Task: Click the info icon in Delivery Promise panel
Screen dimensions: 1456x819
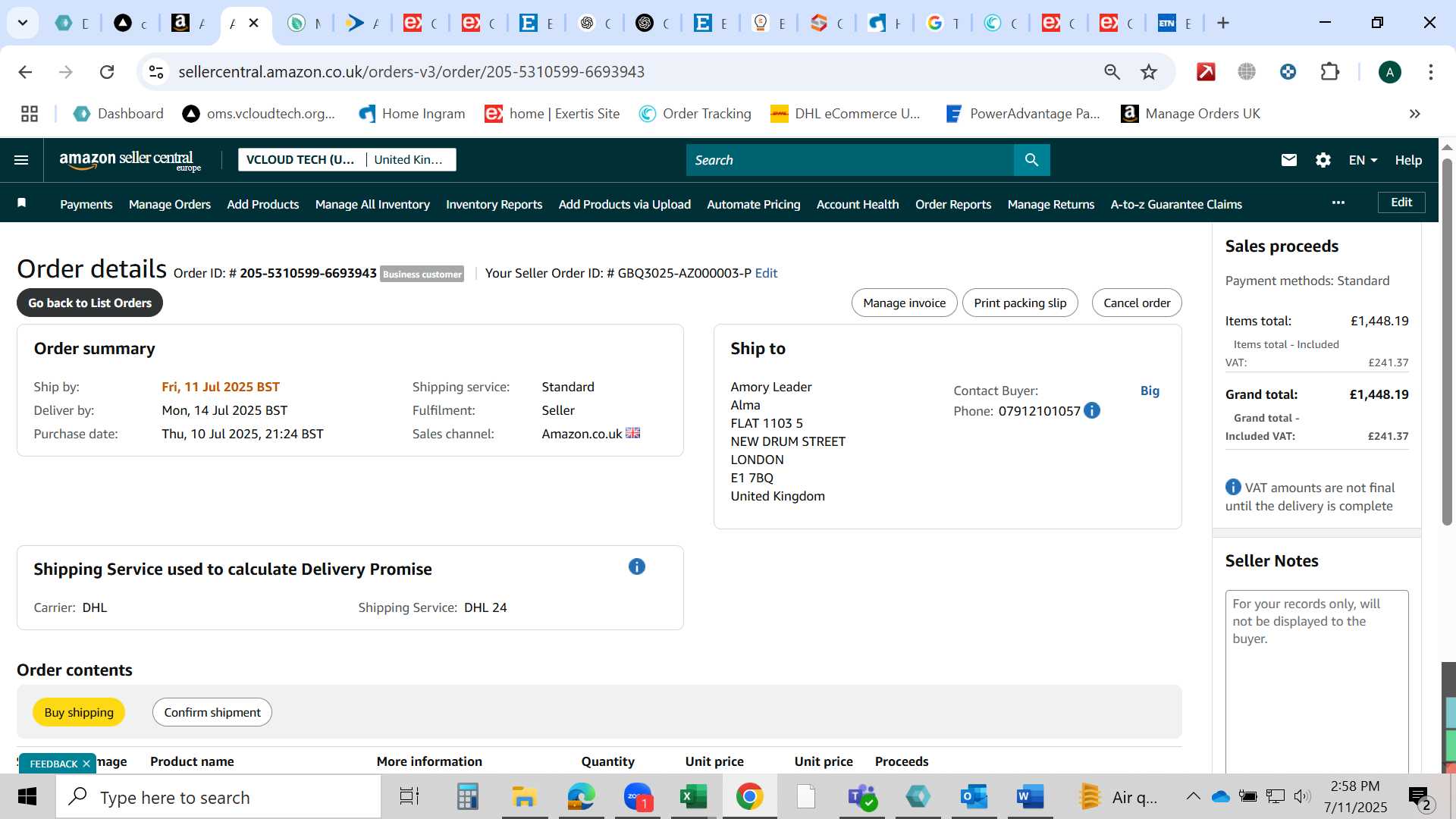Action: 636,566
